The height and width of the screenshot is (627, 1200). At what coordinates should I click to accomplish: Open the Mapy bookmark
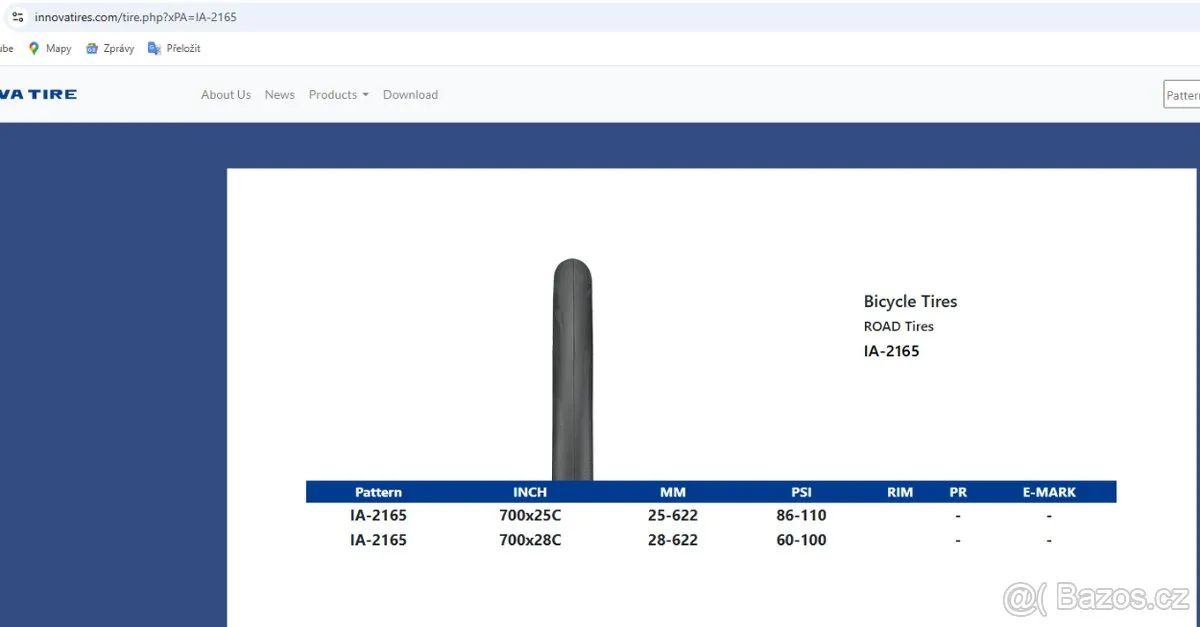click(50, 48)
